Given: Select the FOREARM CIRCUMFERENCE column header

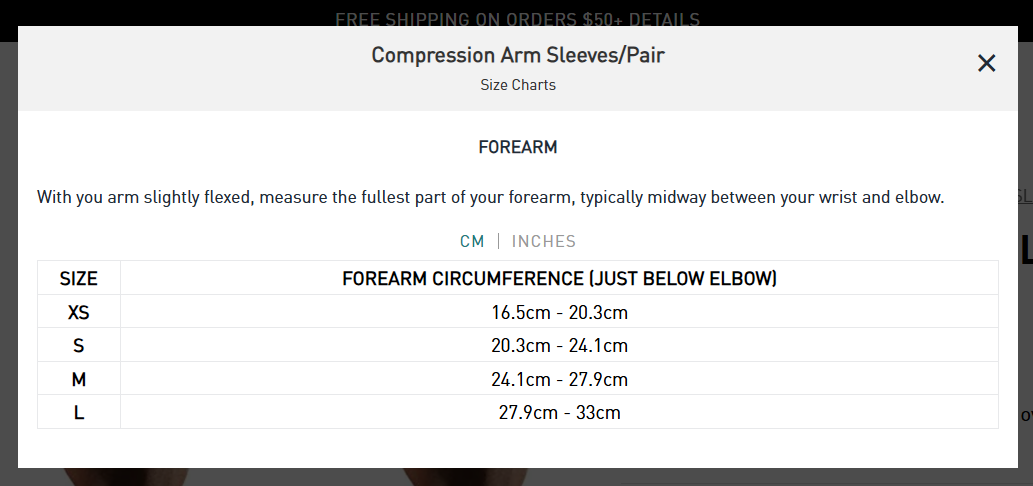Looking at the screenshot, I should pos(559,278).
